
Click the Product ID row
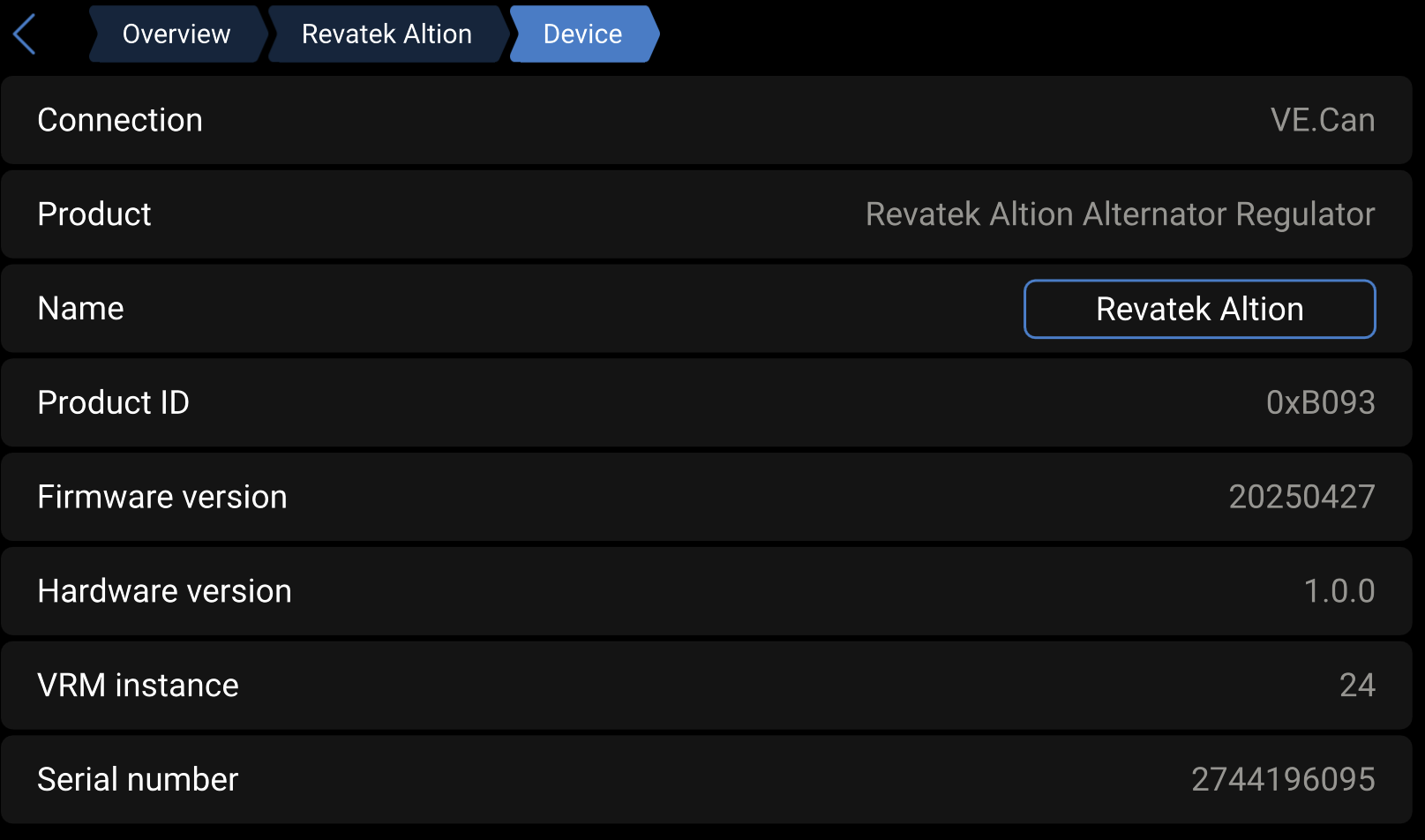click(x=707, y=402)
